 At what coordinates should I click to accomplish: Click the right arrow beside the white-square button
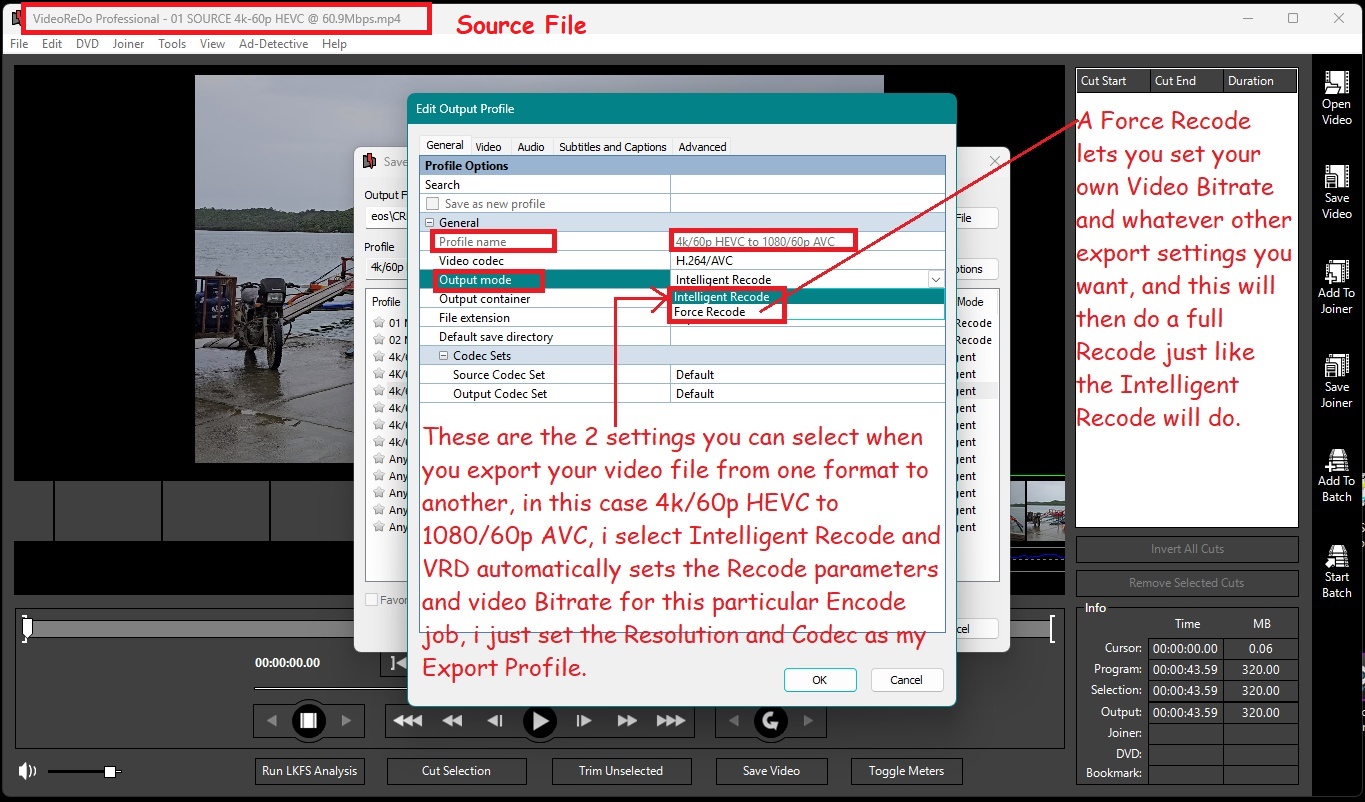pos(346,720)
